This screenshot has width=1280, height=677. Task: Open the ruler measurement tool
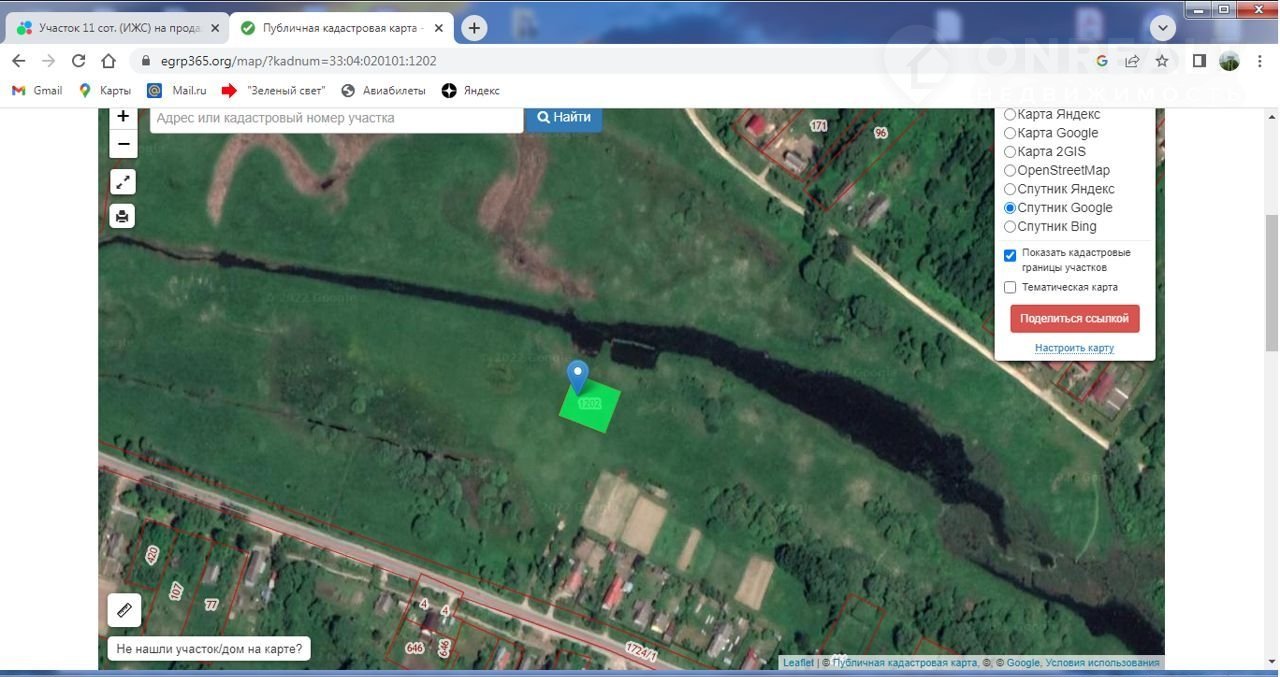click(124, 609)
